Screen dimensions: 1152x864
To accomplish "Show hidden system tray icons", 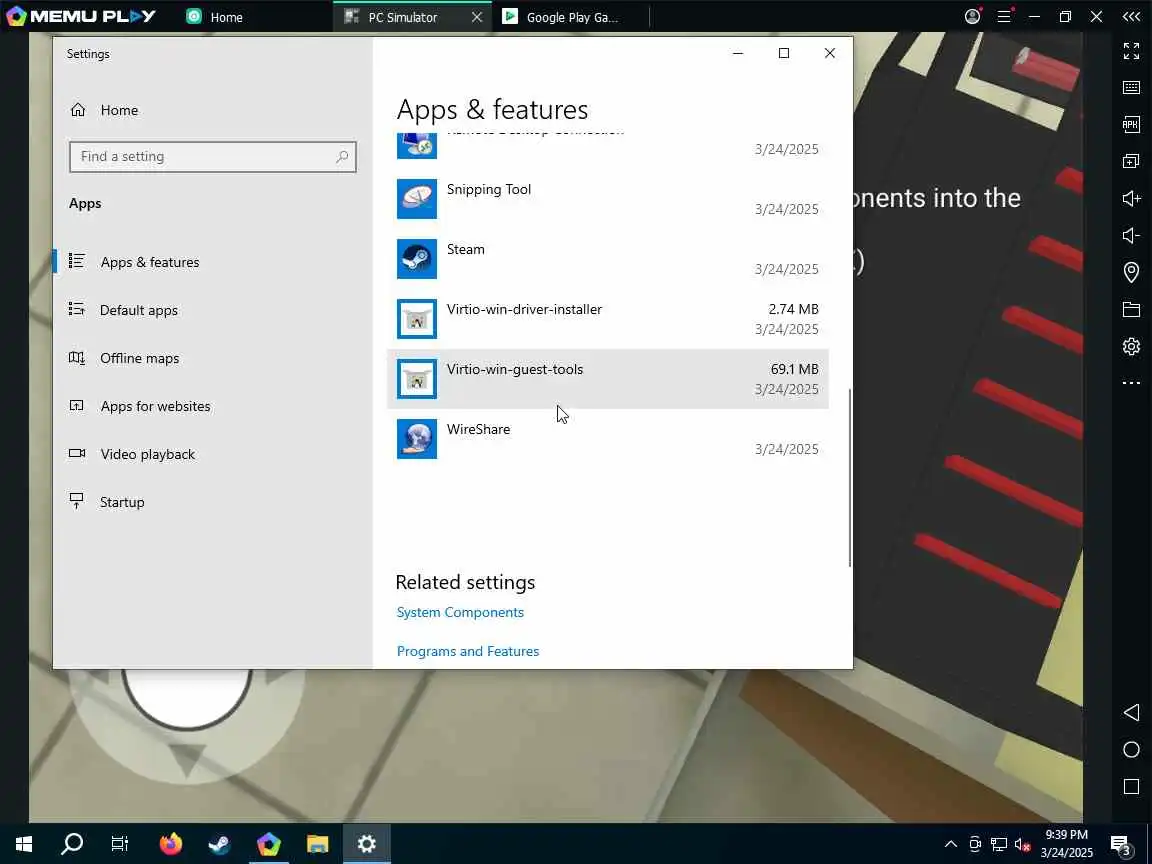I will click(x=950, y=843).
